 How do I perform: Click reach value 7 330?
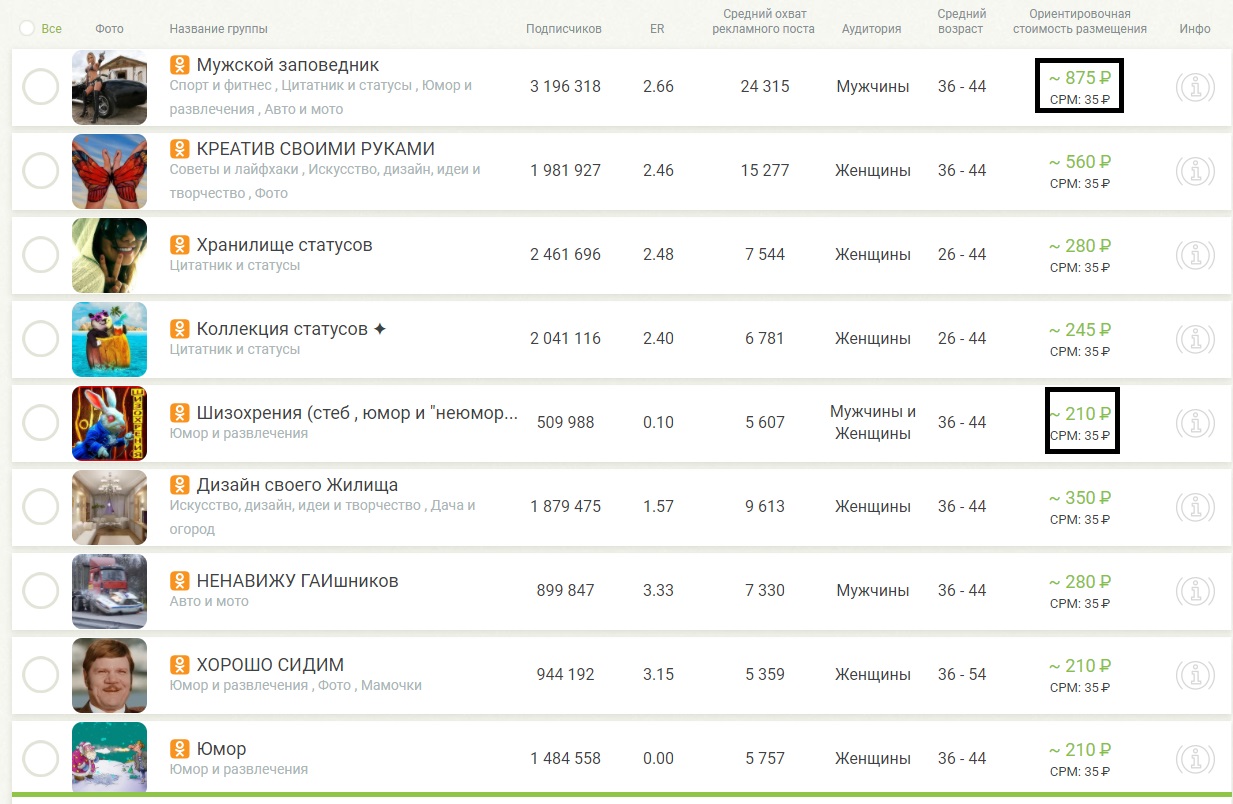pyautogui.click(x=765, y=591)
